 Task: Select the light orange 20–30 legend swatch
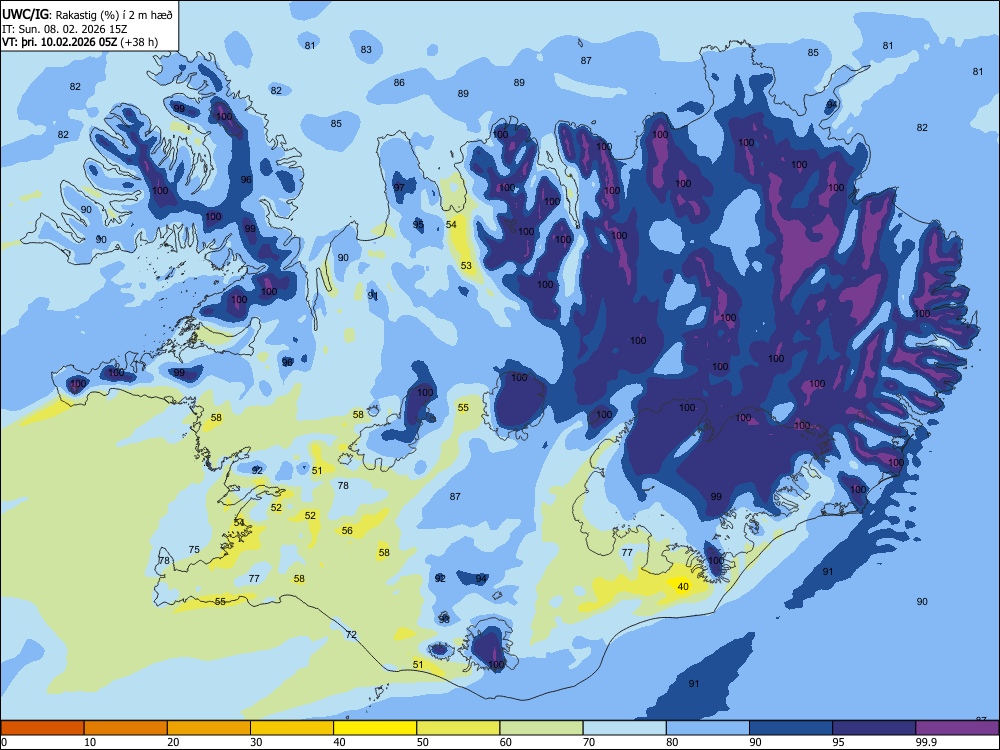(209, 728)
